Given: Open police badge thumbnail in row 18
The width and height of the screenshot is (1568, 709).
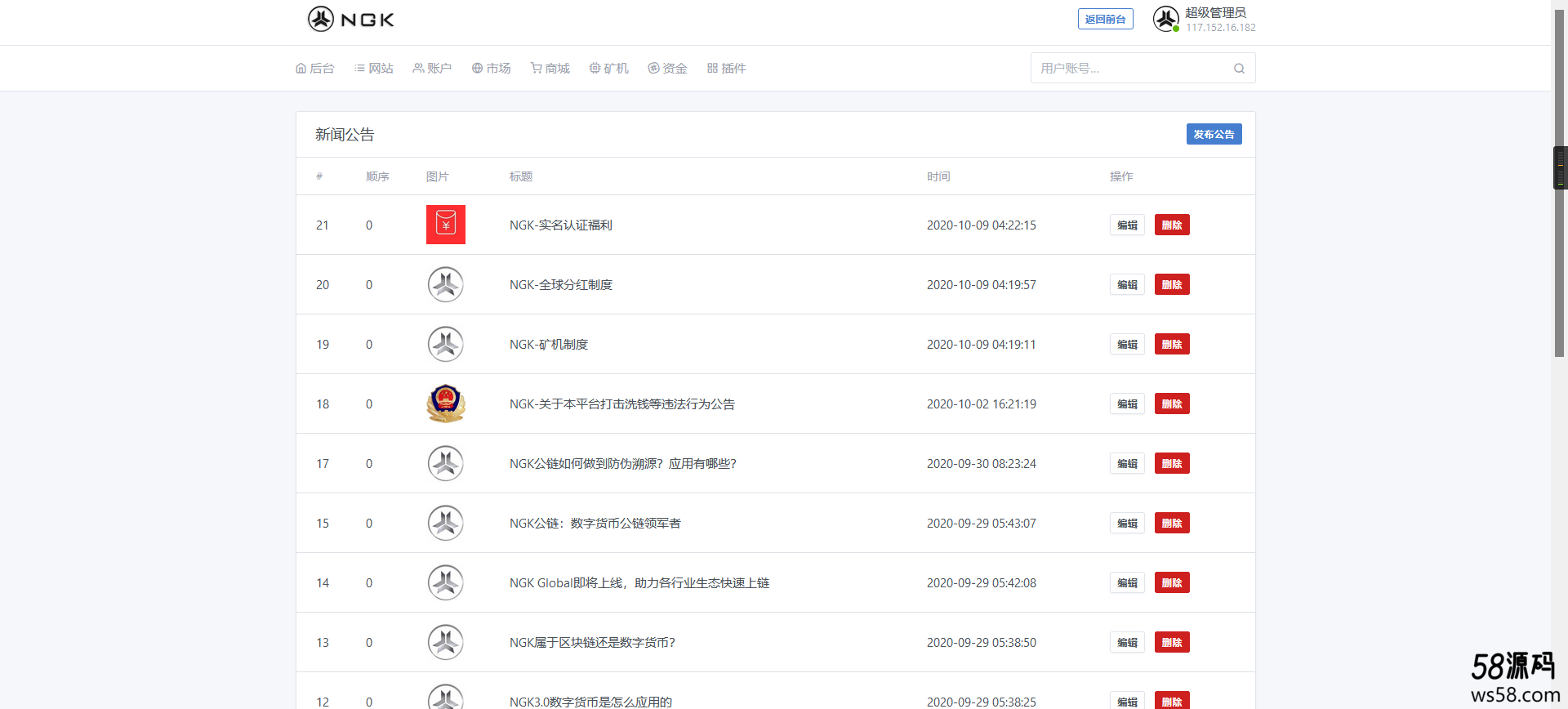Looking at the screenshot, I should point(446,404).
